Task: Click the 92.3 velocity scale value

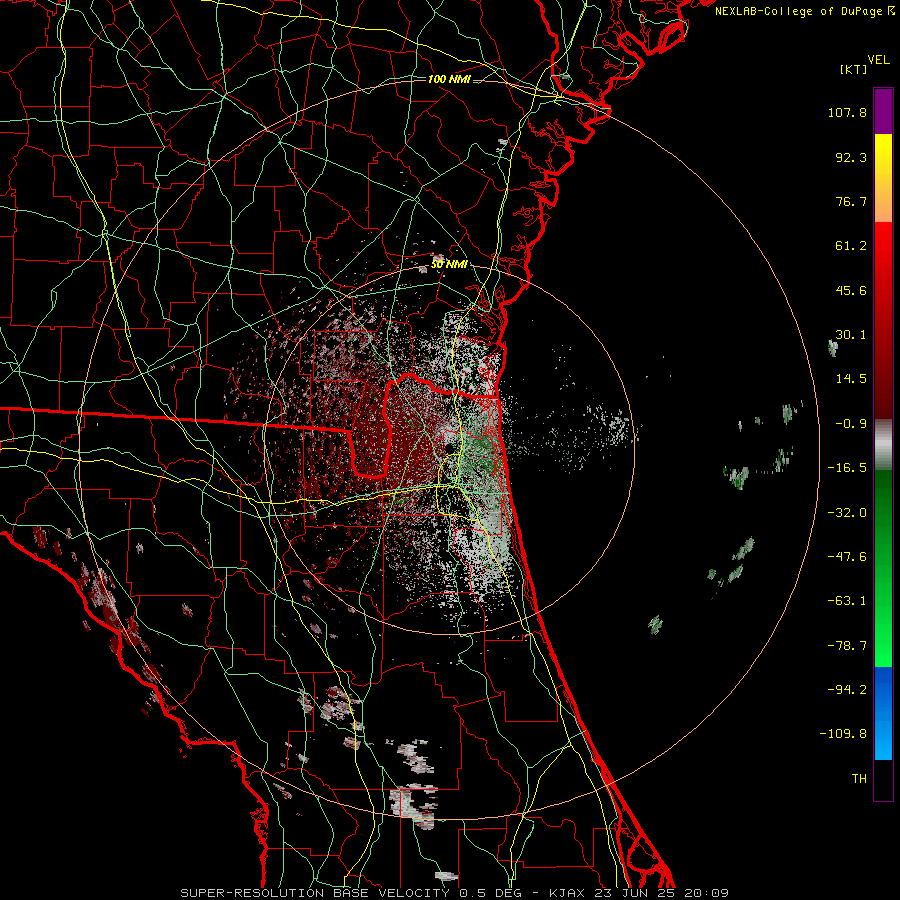Action: tap(851, 157)
